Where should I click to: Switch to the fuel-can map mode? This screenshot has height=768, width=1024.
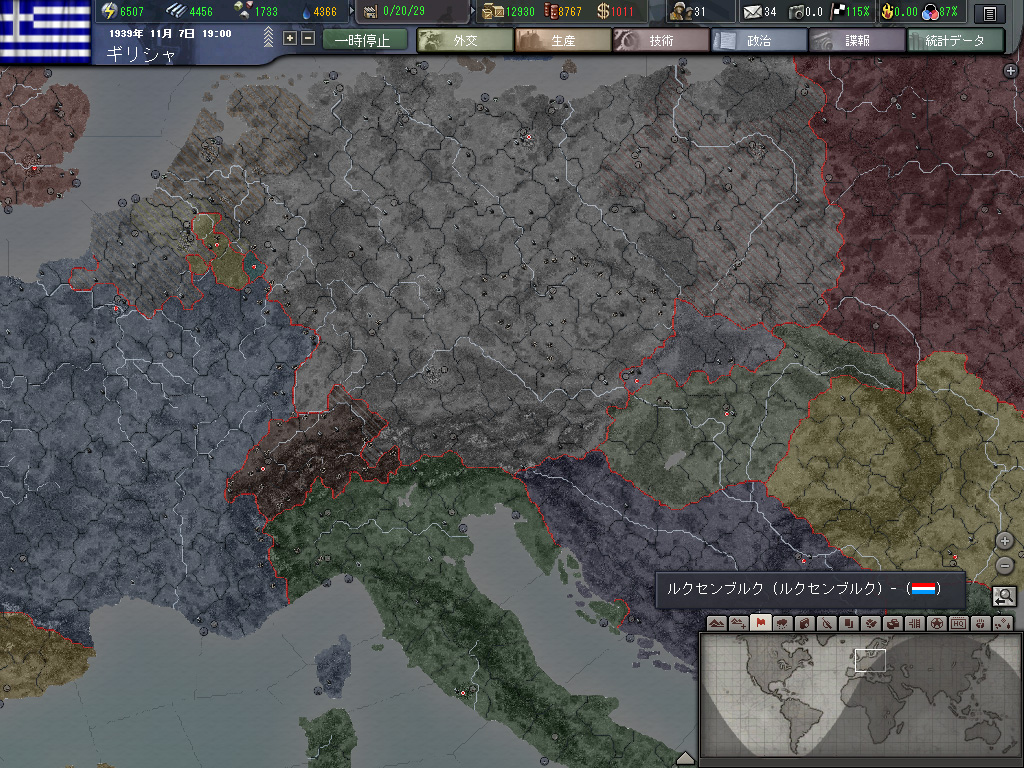(x=805, y=623)
